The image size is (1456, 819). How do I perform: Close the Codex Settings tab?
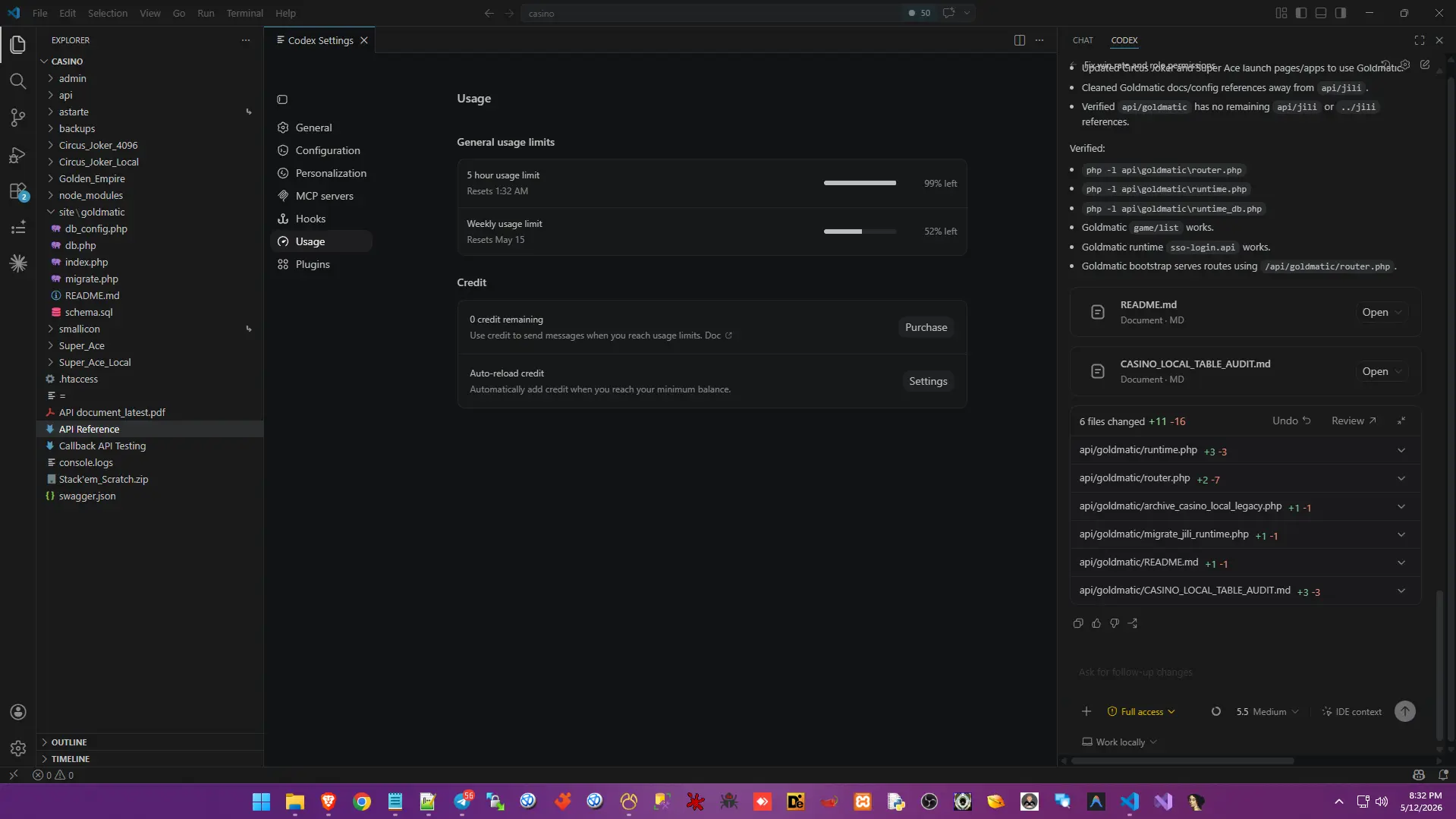coord(364,40)
